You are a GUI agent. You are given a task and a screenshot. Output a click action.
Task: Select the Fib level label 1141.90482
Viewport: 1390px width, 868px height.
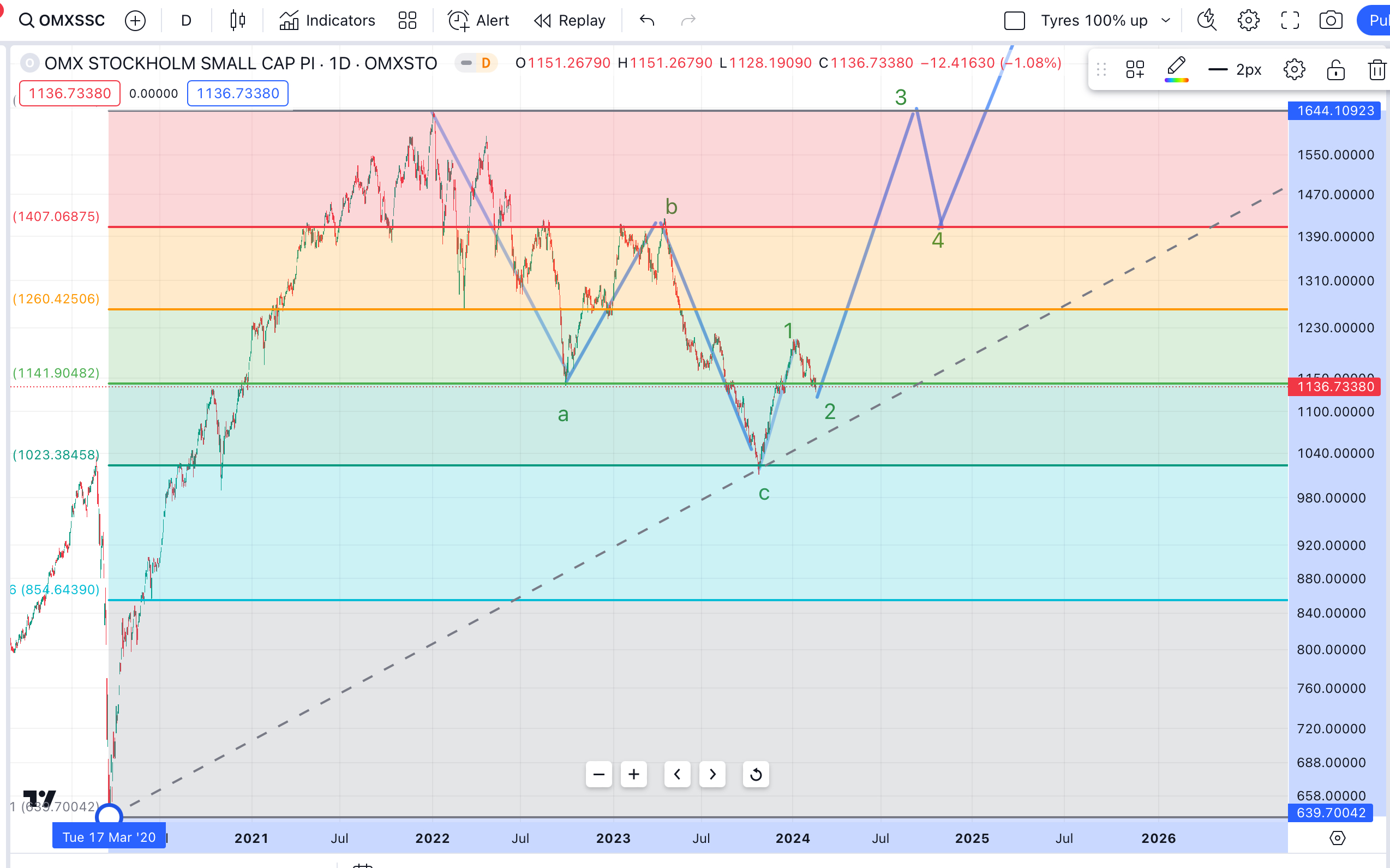tap(56, 373)
